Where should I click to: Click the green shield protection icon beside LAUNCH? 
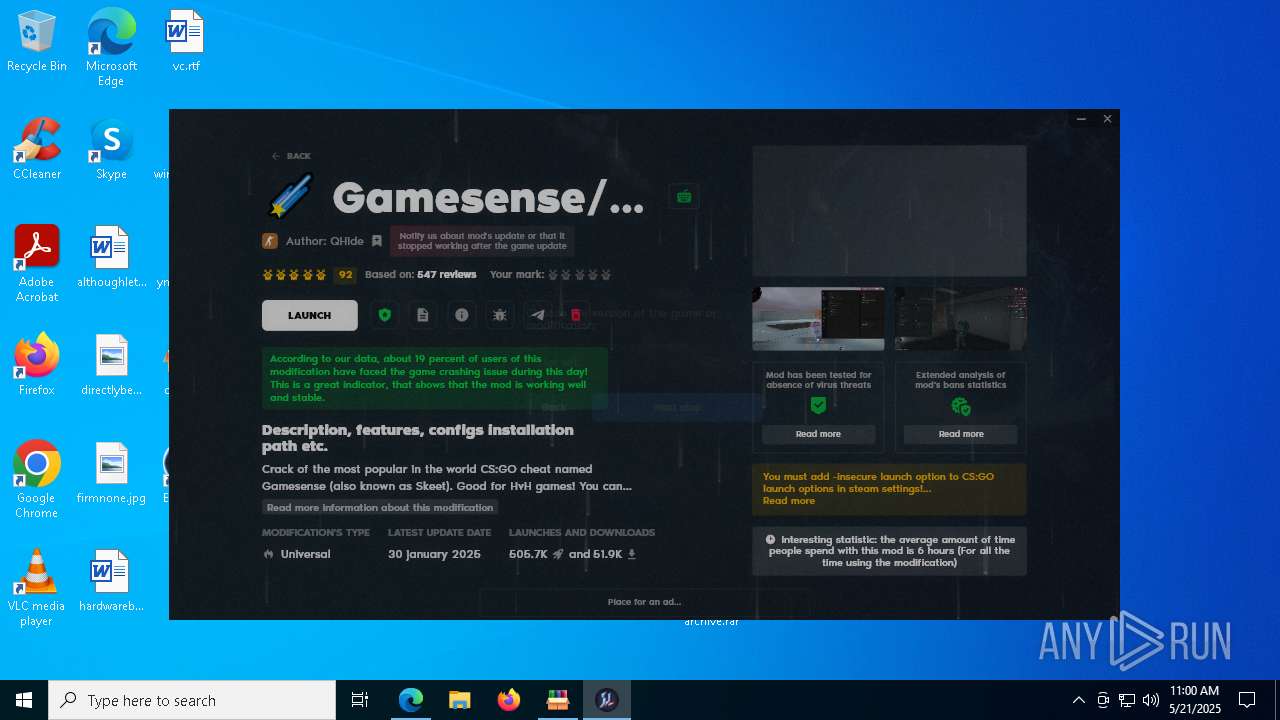(384, 315)
